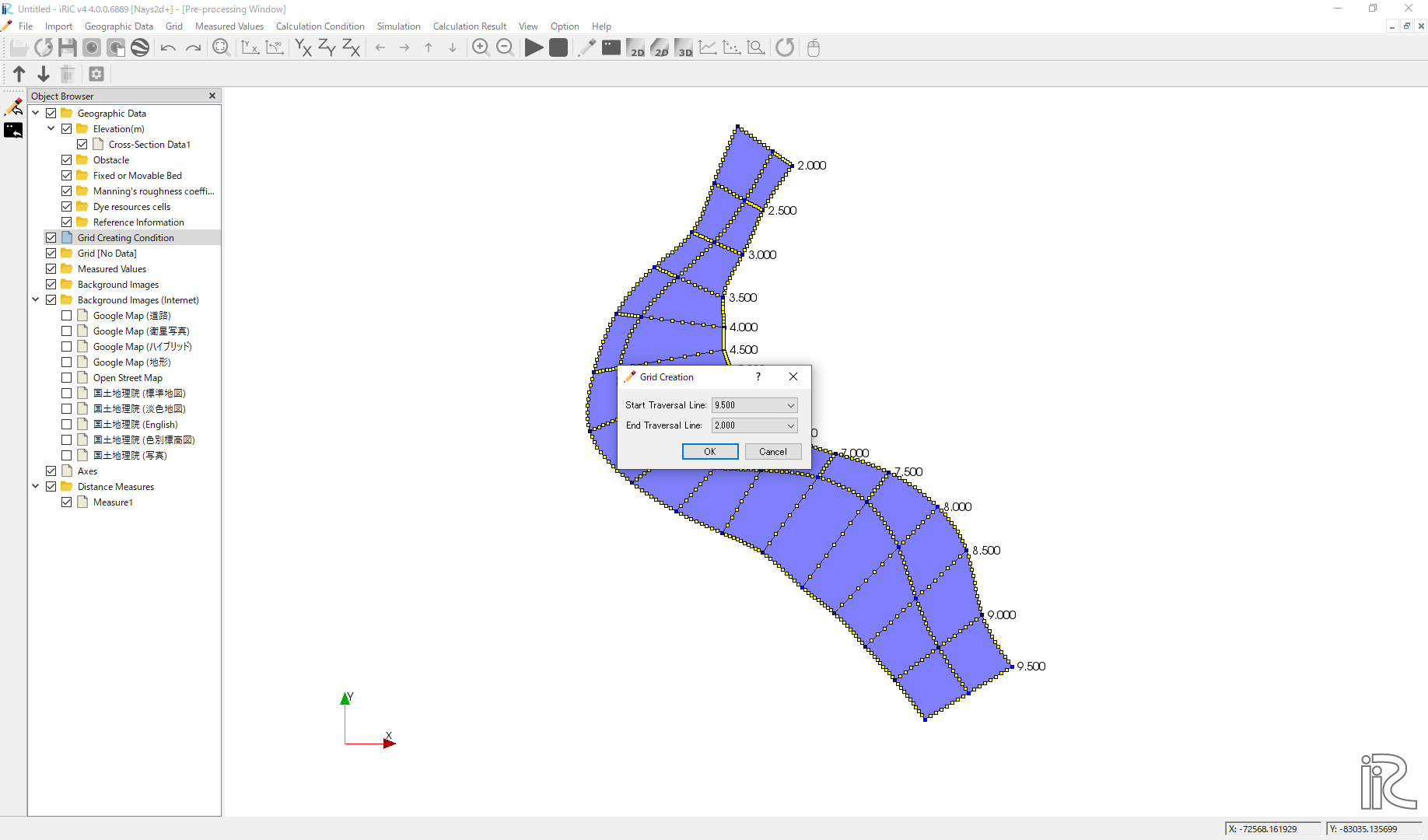Click the Undo arrow icon

(168, 48)
